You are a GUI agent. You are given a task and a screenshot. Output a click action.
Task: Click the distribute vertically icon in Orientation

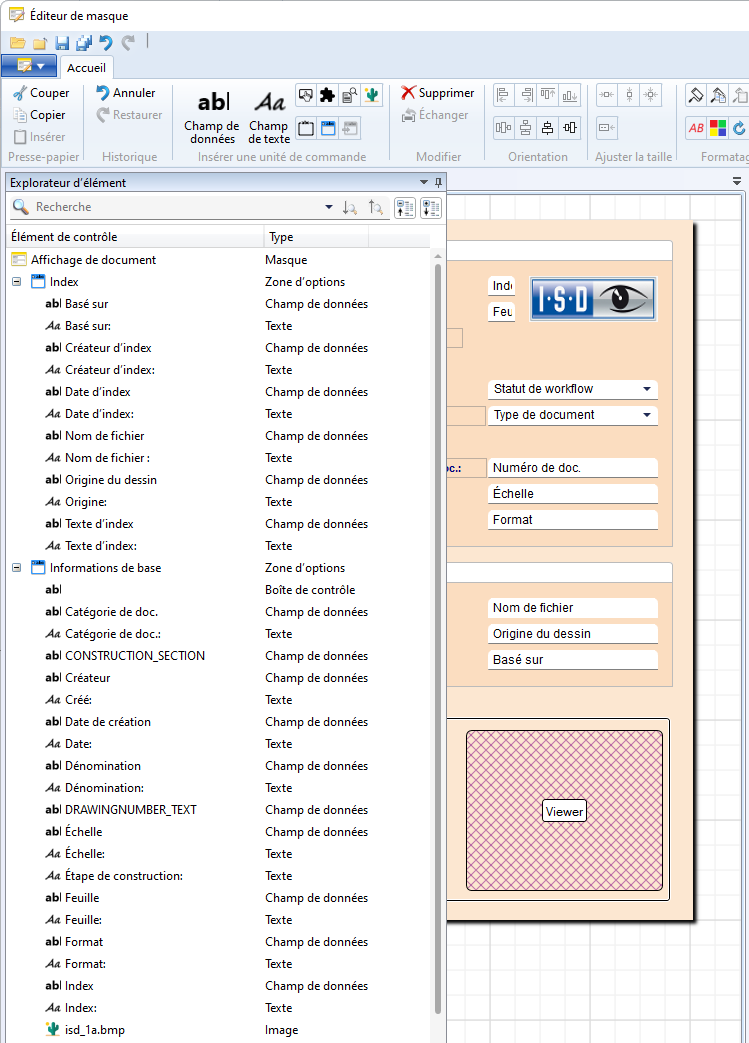[x=525, y=128]
